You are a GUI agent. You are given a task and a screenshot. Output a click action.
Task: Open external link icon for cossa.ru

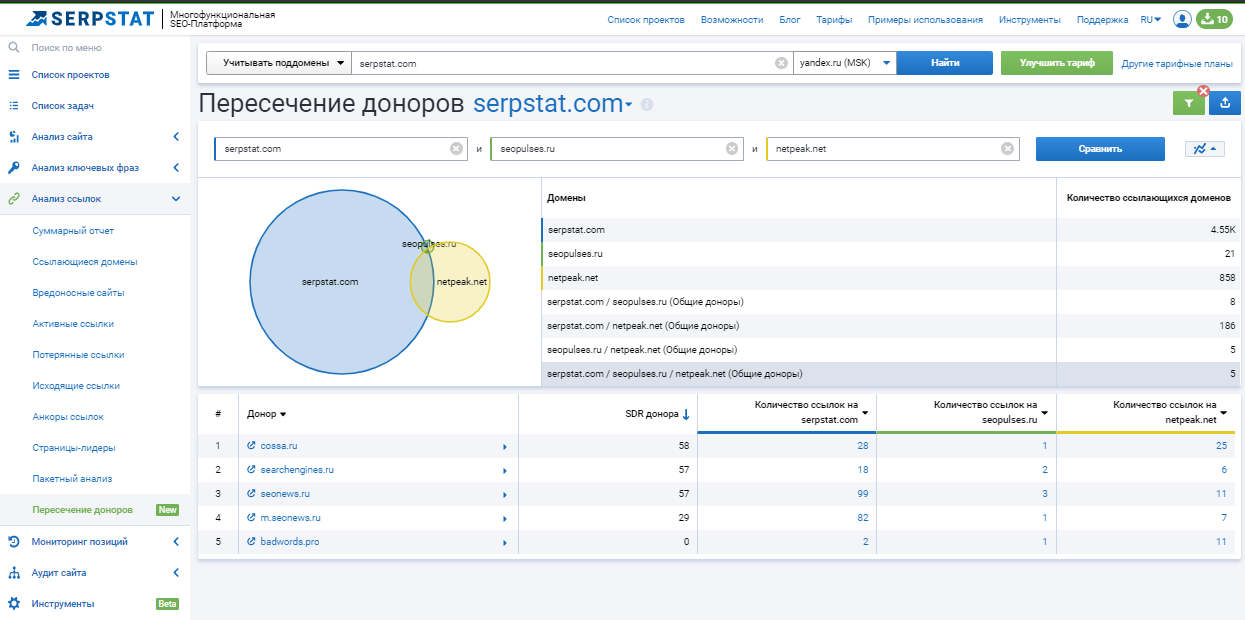coord(251,446)
